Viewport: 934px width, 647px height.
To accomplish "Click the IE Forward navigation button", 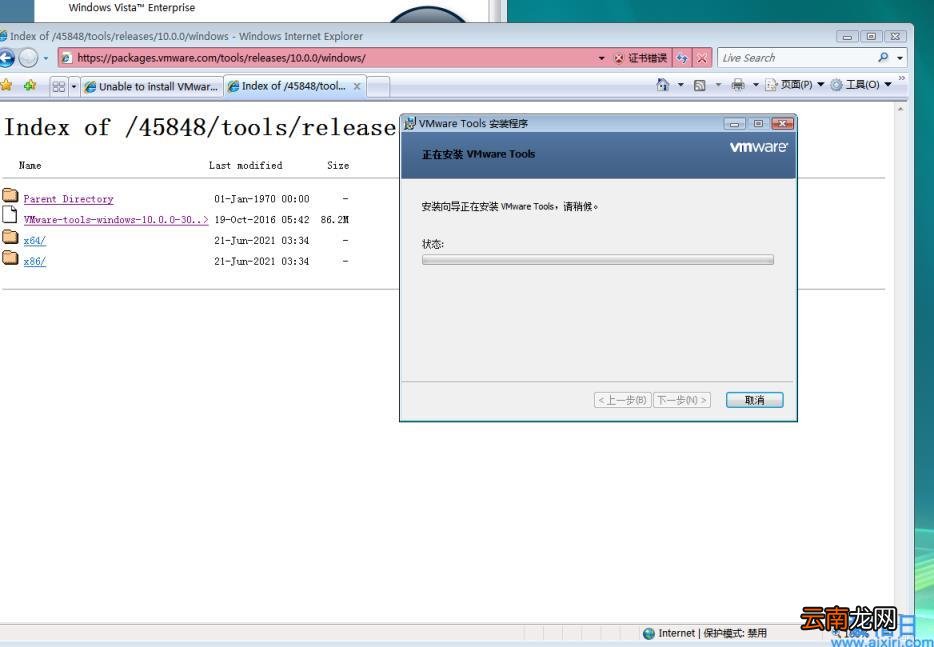I will coord(28,58).
